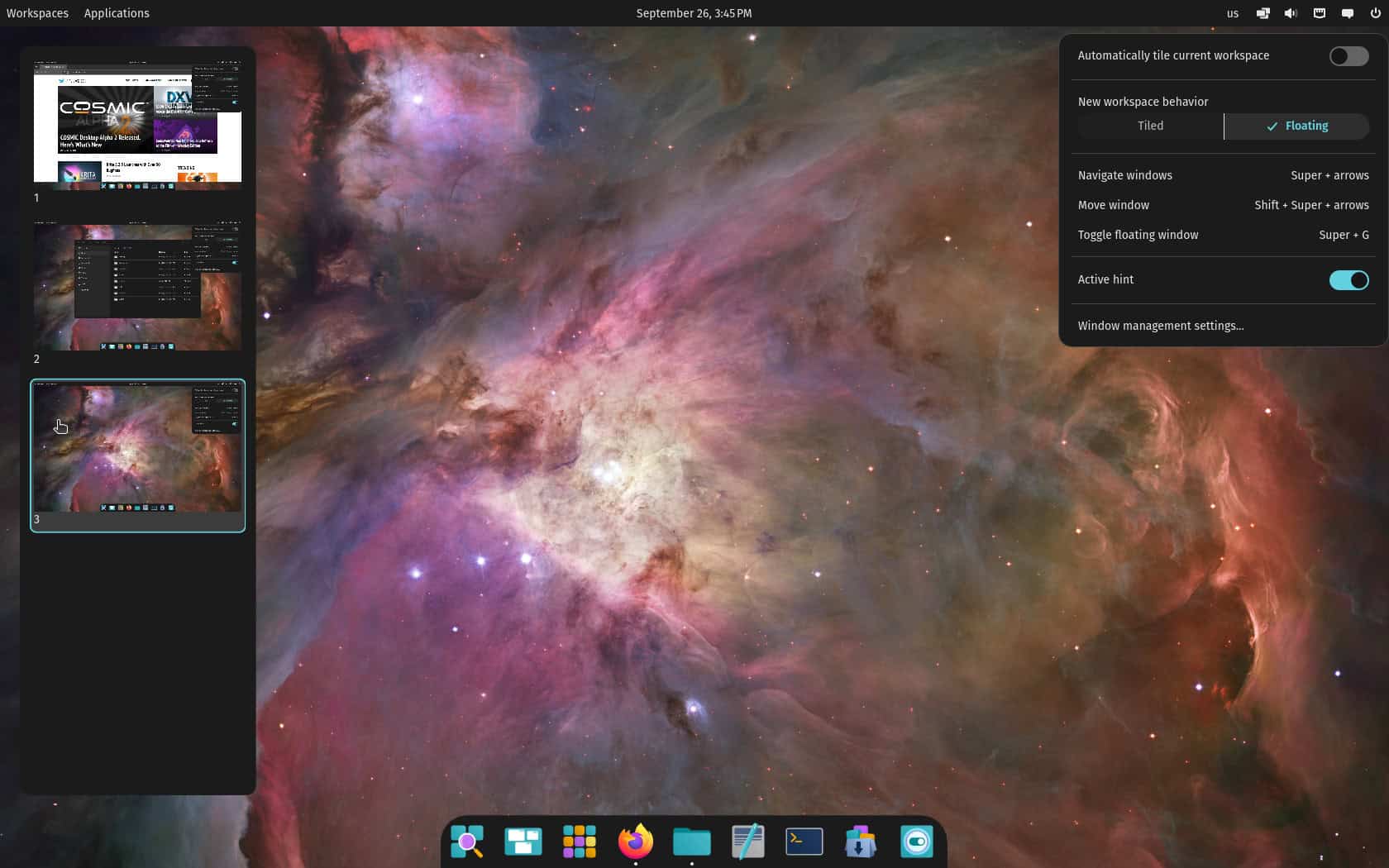The image size is (1389, 868).
Task: Open the Applications menu
Action: tap(116, 13)
